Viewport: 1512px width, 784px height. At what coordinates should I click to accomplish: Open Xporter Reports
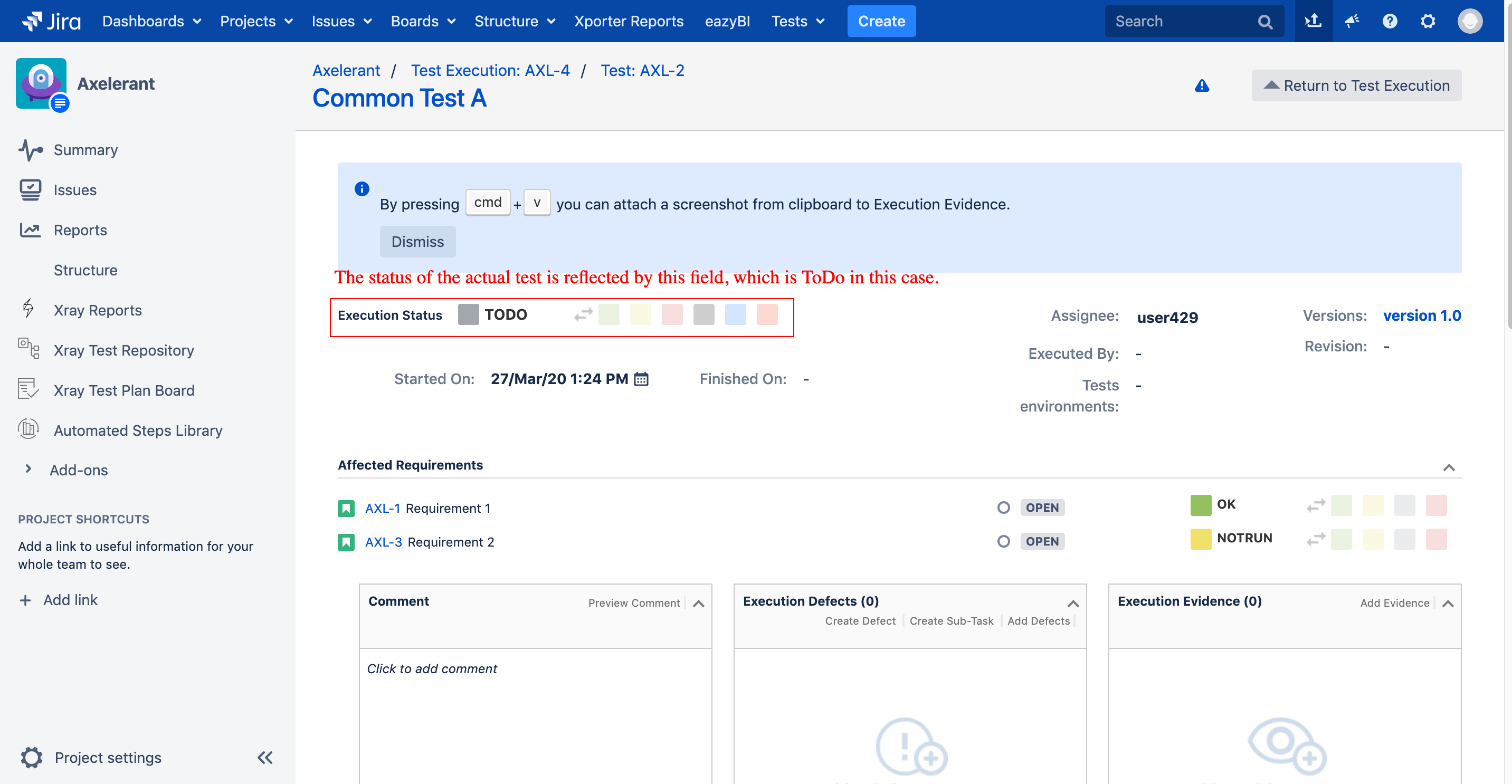point(629,21)
